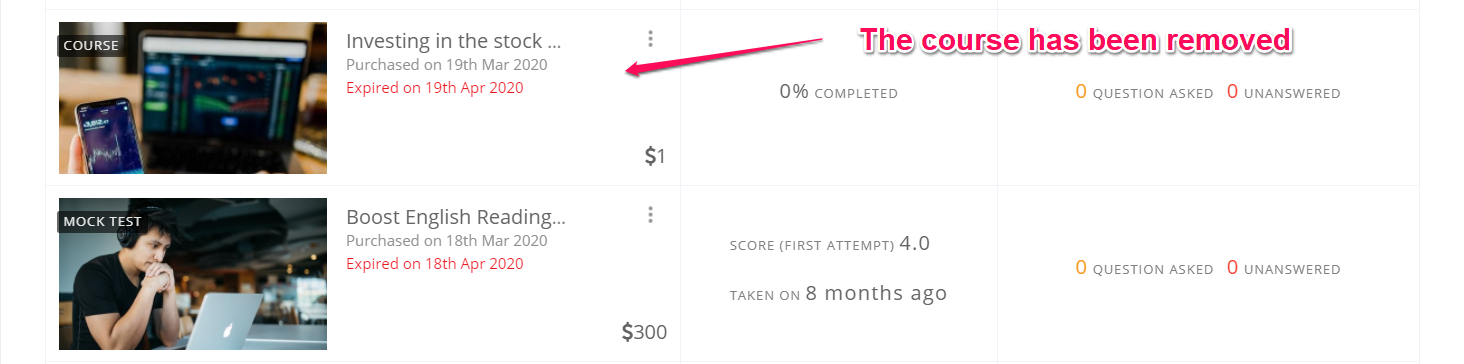This screenshot has width=1464, height=364.
Task: Open UNANSWERED count for Boost English Reading
Action: tap(1283, 269)
